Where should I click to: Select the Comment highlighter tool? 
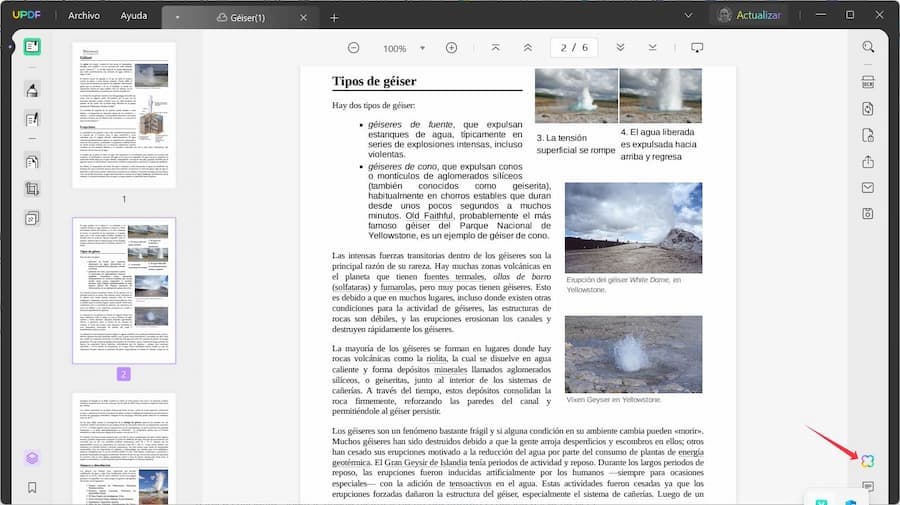pyautogui.click(x=32, y=90)
